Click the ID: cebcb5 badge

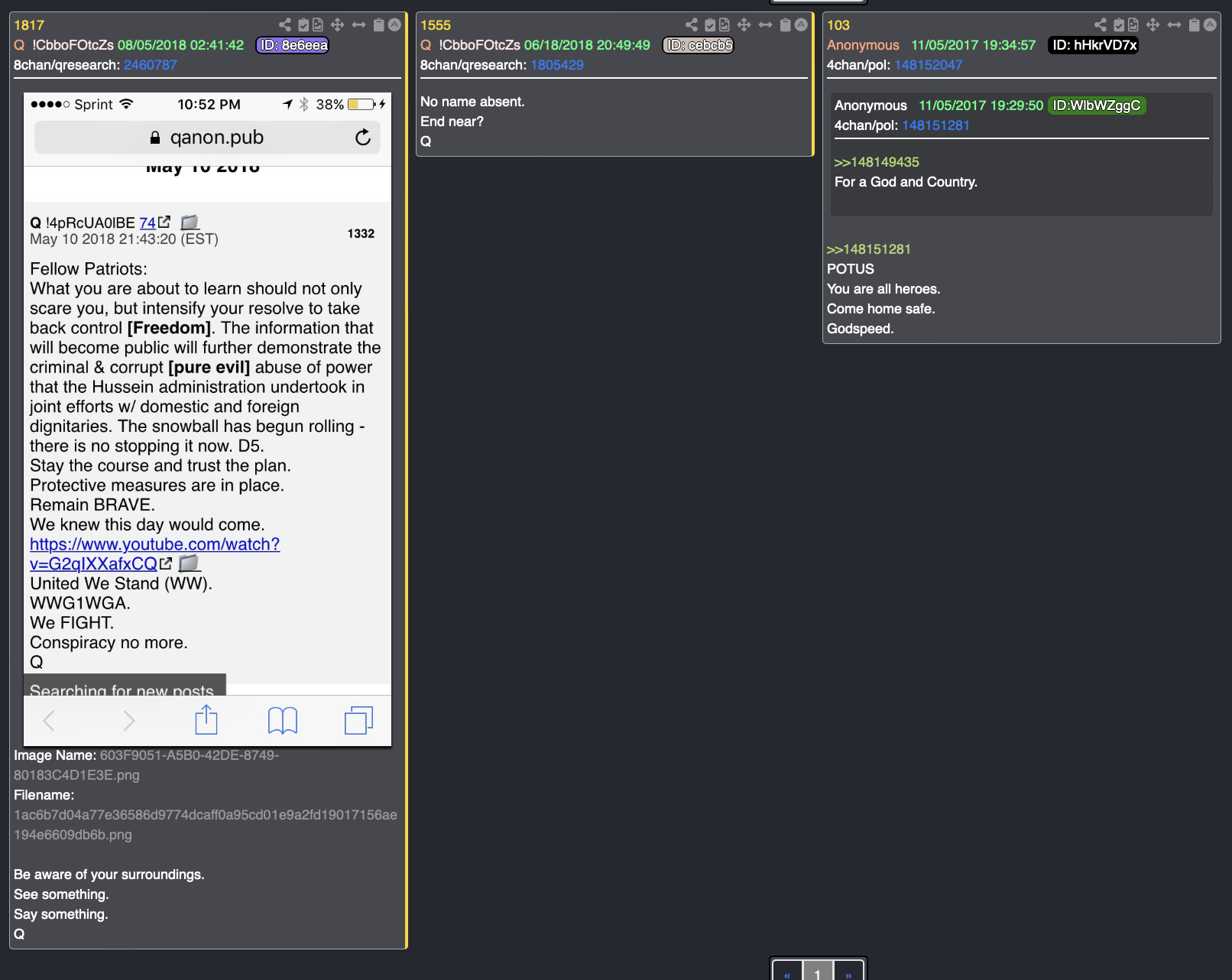(699, 45)
